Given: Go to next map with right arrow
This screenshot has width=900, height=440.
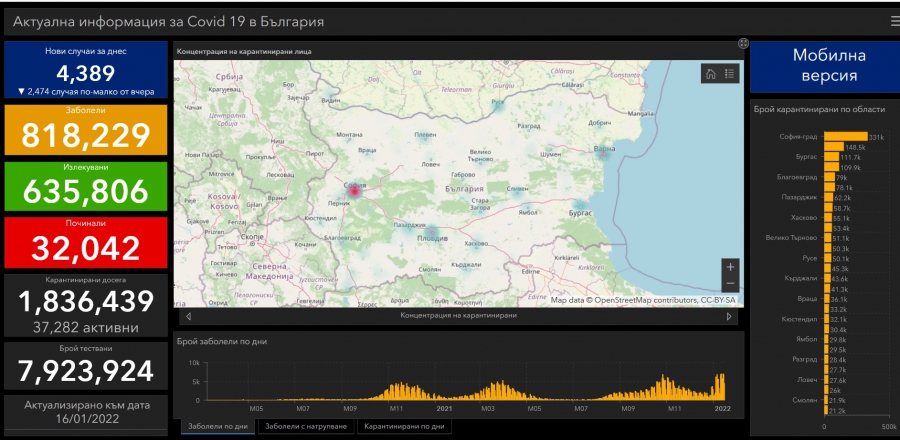Looking at the screenshot, I should tap(729, 316).
